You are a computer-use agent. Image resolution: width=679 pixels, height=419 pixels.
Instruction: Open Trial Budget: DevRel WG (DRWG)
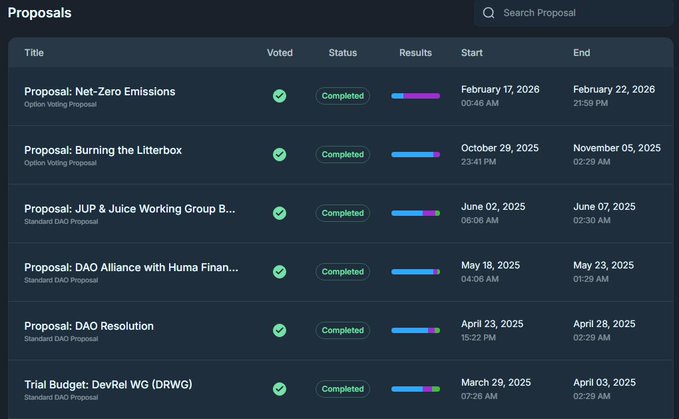[108, 385]
